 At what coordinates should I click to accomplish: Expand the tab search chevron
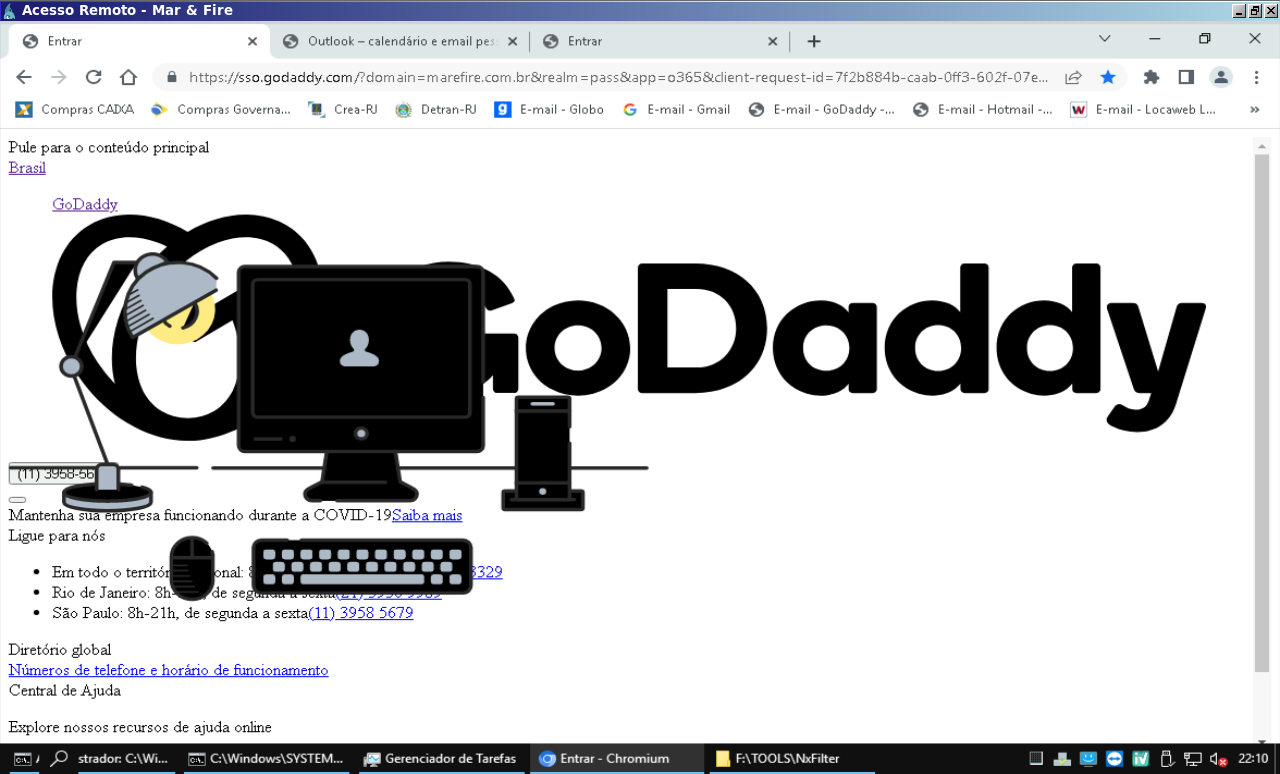coord(1104,39)
